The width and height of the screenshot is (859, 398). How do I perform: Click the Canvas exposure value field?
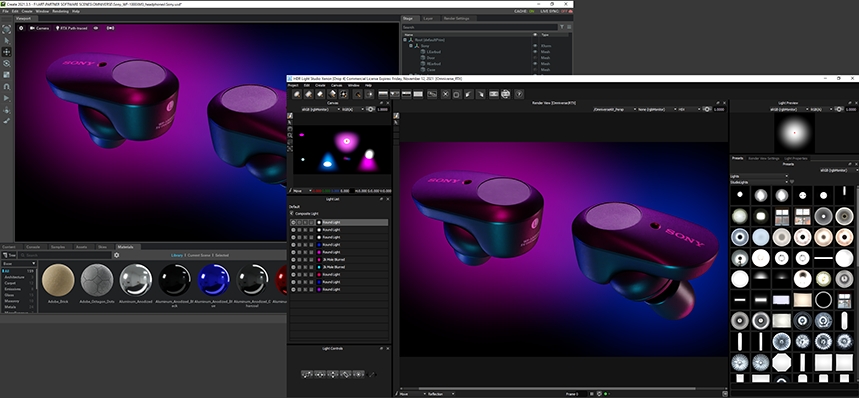(x=382, y=109)
